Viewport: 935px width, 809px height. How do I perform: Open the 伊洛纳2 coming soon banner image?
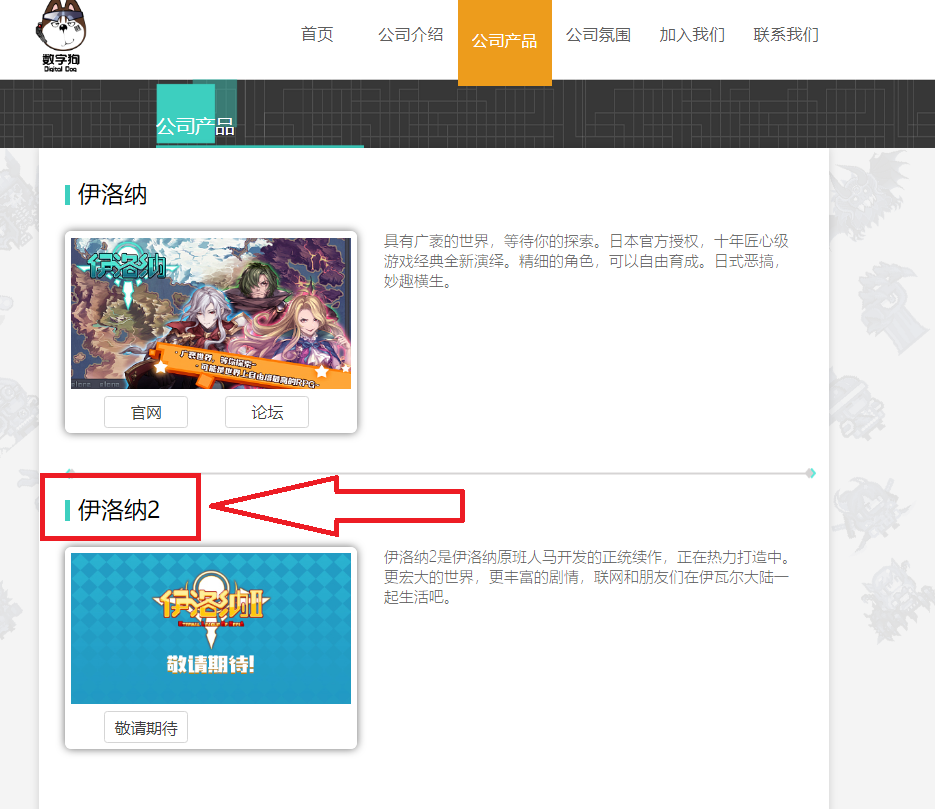click(x=210, y=628)
